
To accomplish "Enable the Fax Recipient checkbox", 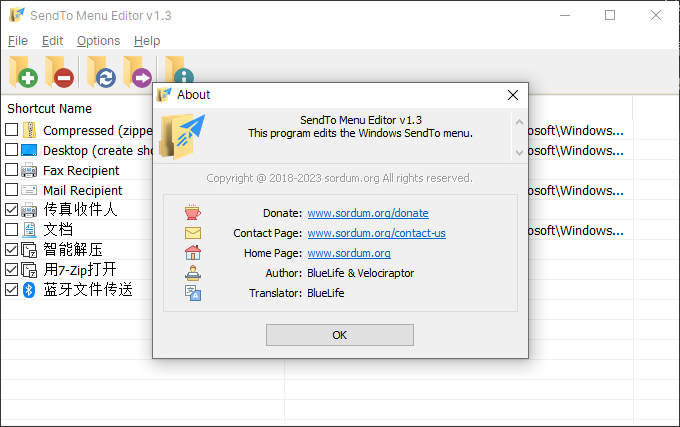I will (x=12, y=169).
